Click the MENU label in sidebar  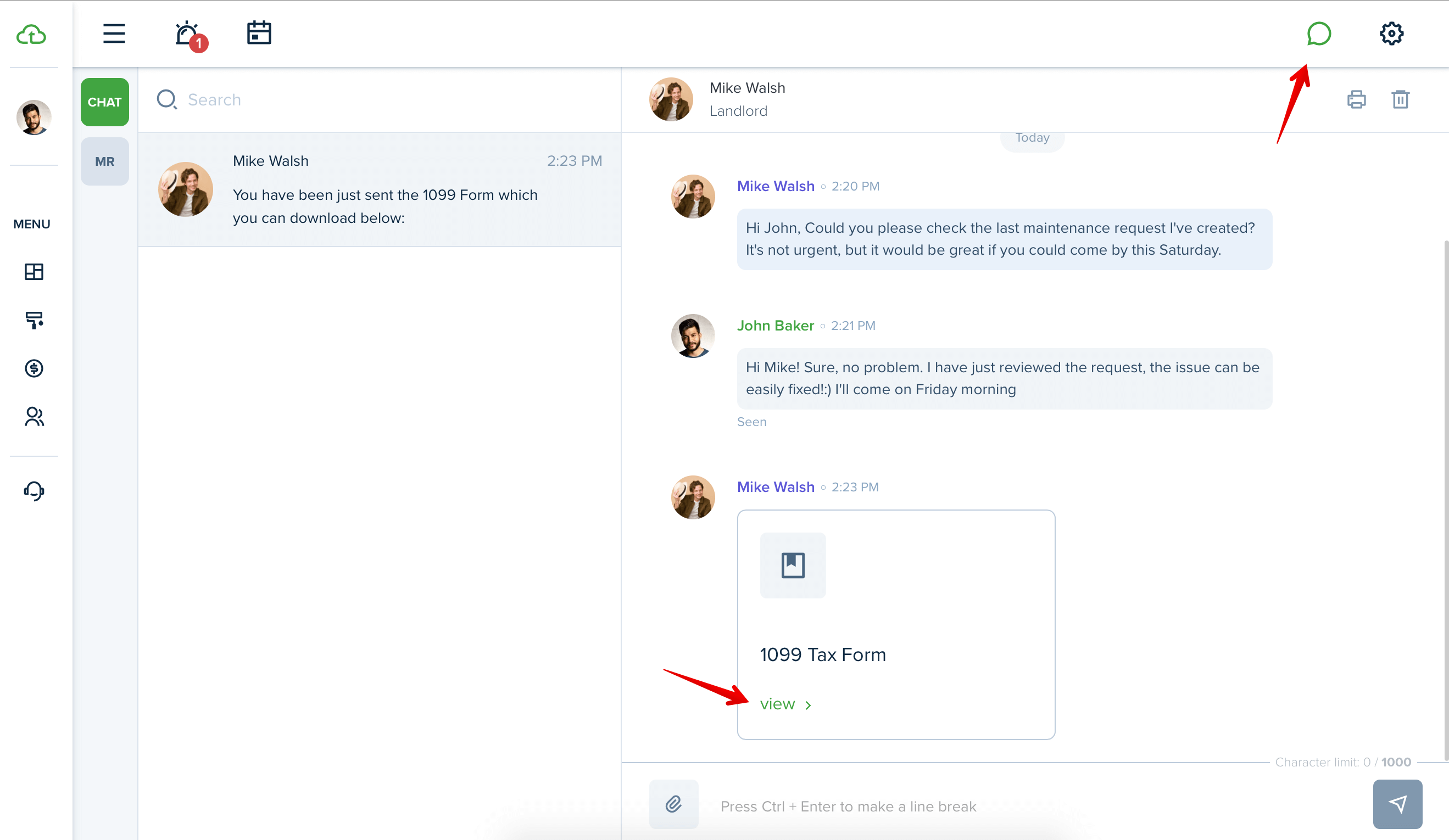32,224
